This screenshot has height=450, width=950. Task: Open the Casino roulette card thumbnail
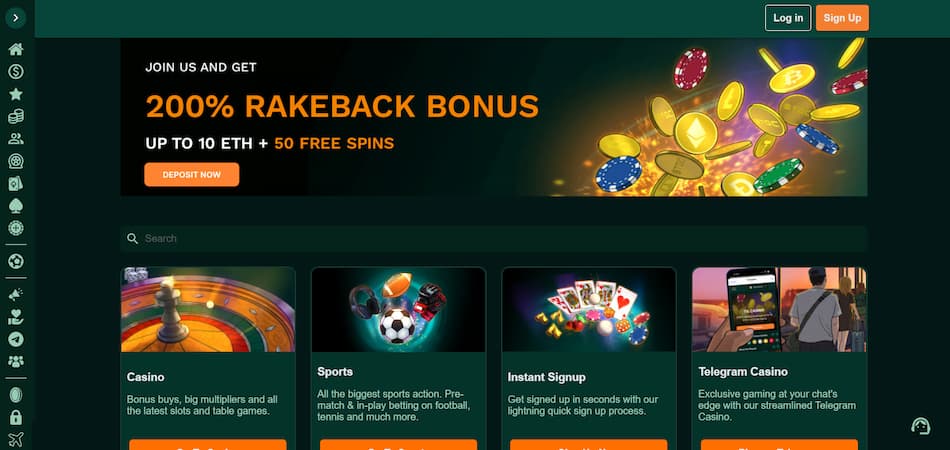(208, 309)
